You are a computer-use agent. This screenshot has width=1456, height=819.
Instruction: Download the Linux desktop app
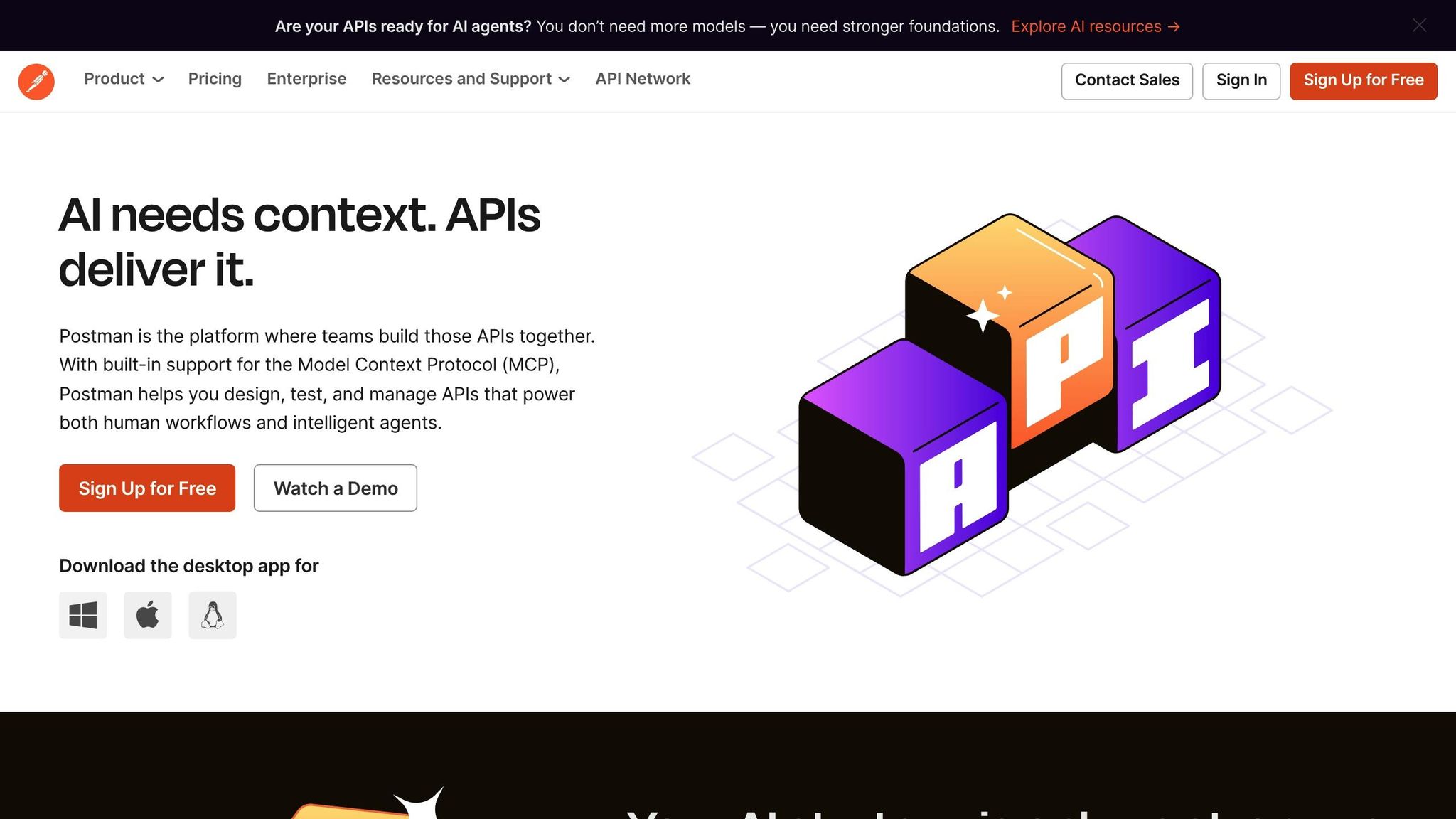(x=213, y=615)
